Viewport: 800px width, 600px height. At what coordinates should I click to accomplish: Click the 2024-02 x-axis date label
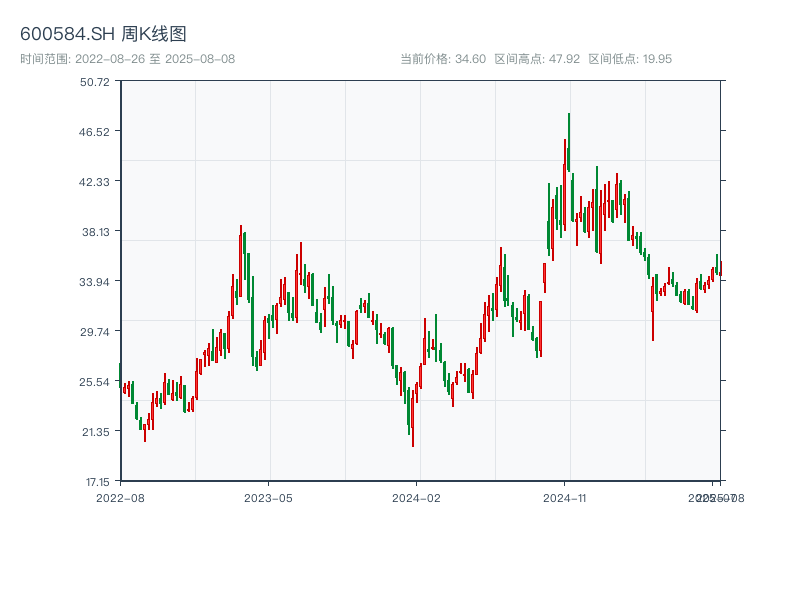tap(416, 497)
